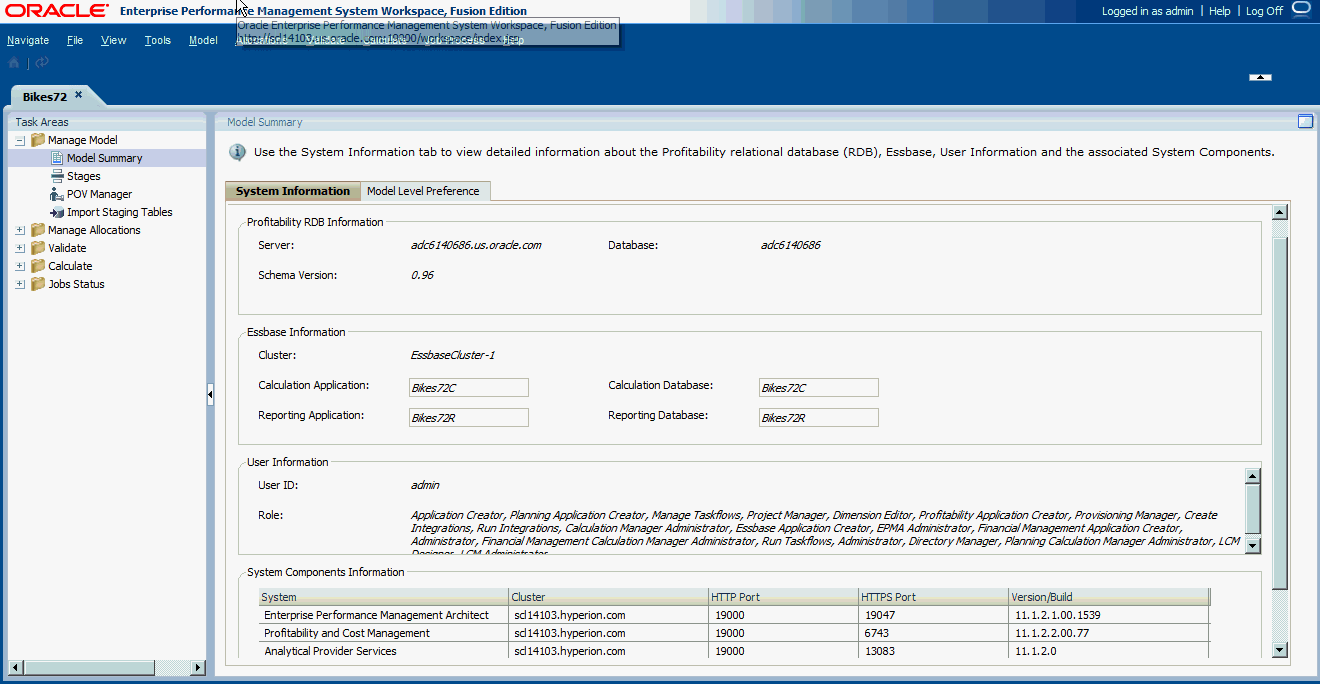Image resolution: width=1320 pixels, height=684 pixels.
Task: Open the Model Summary page icon
Action: 57,158
